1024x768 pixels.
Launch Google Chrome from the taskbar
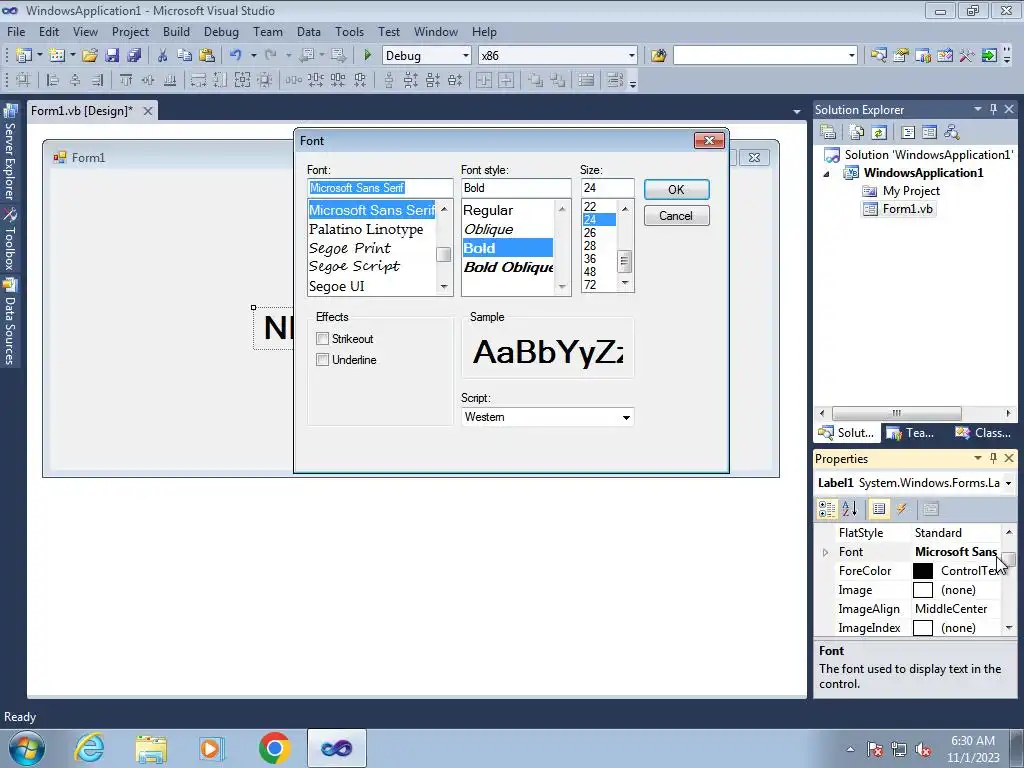pyautogui.click(x=274, y=748)
